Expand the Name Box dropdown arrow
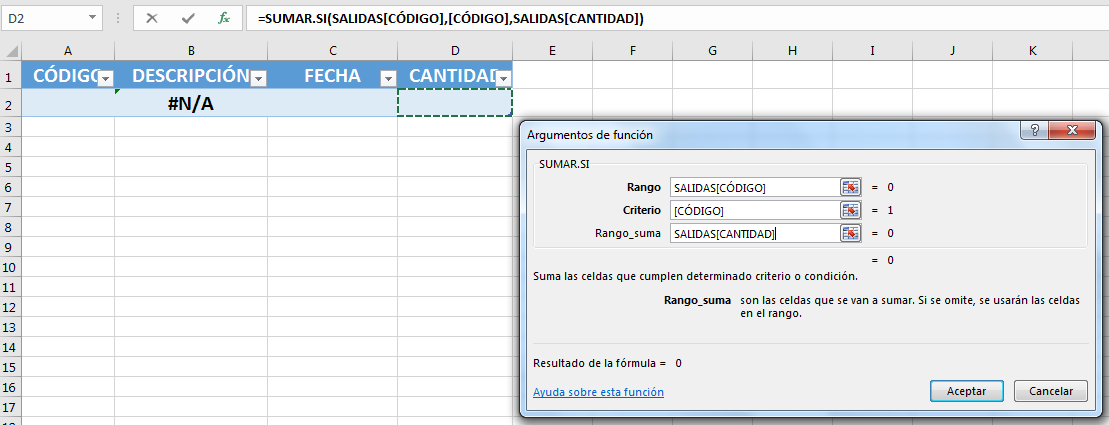The height and width of the screenshot is (425, 1109). click(x=93, y=18)
